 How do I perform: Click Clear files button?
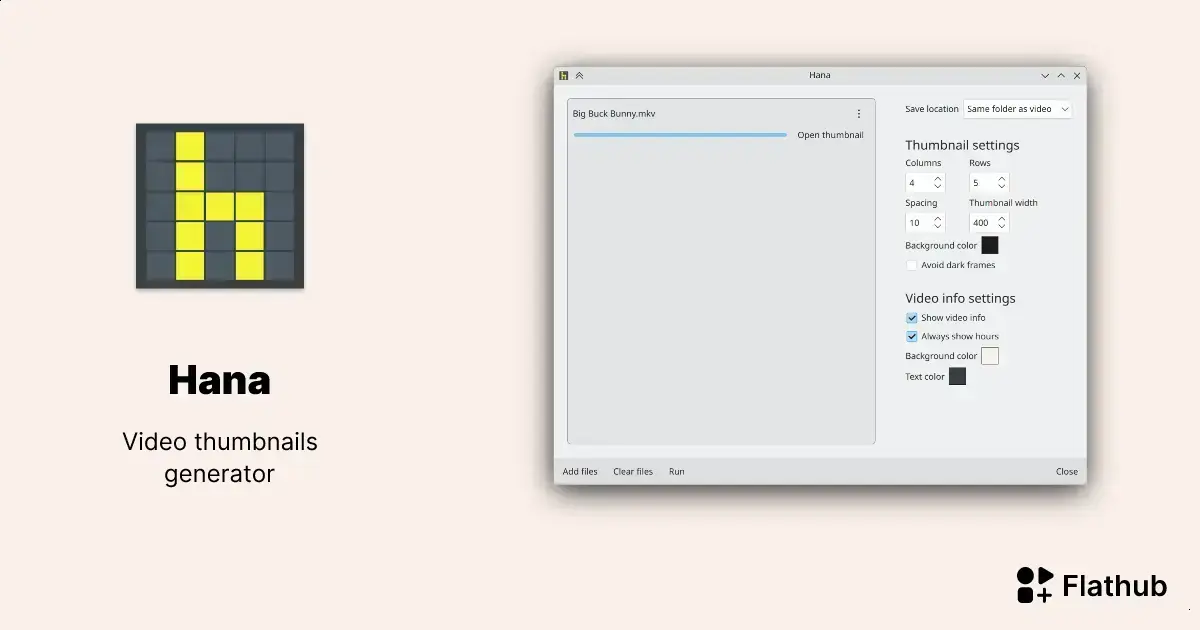pos(633,472)
